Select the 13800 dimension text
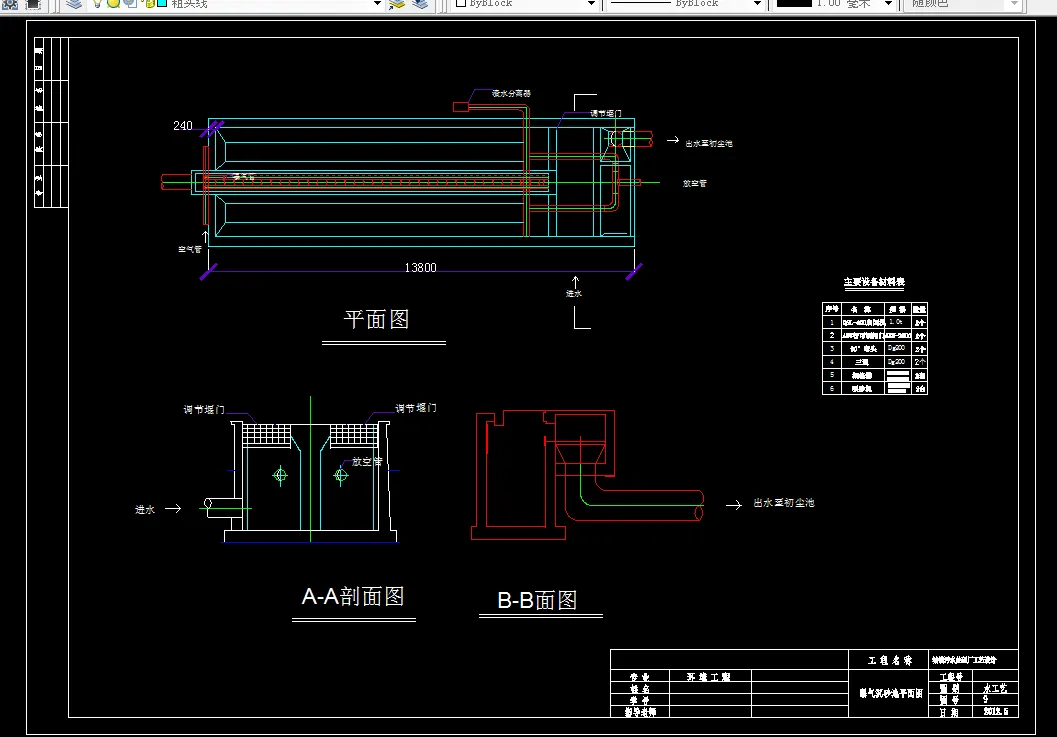The width and height of the screenshot is (1057, 737). (x=420, y=268)
